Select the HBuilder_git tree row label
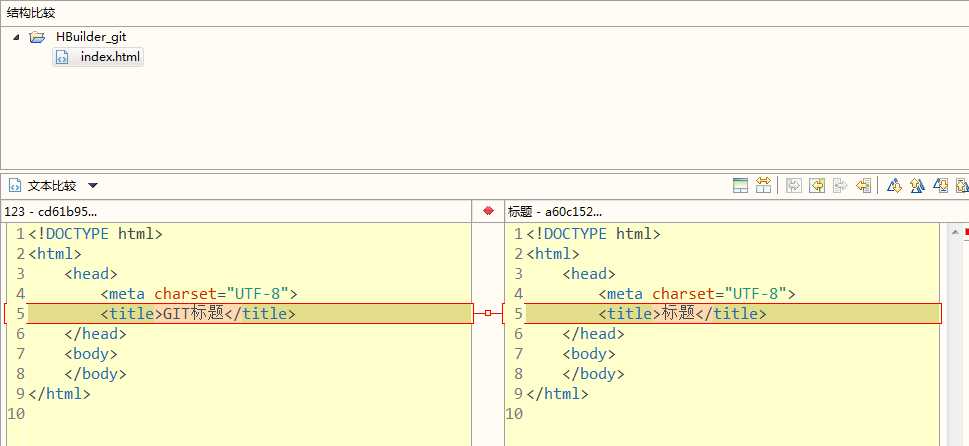The image size is (969, 446). point(91,37)
